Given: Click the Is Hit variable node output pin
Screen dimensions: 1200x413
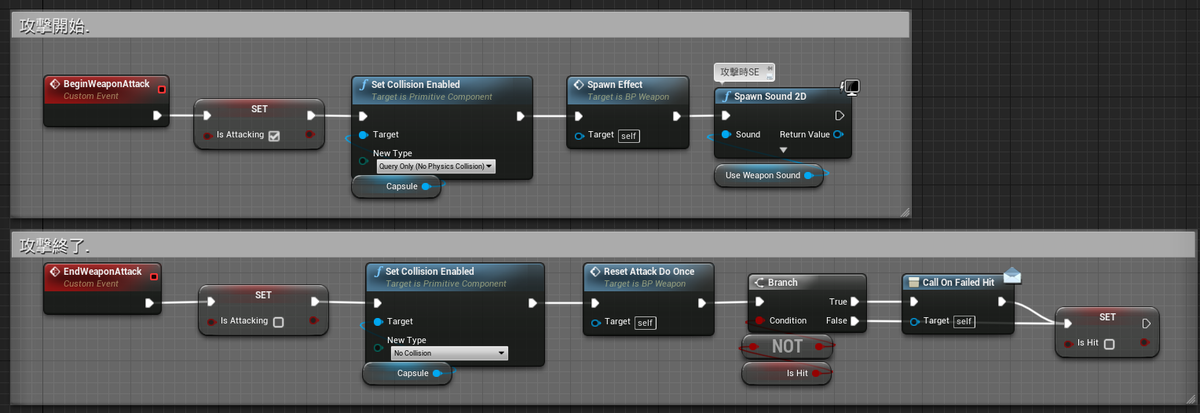Looking at the screenshot, I should [x=817, y=373].
